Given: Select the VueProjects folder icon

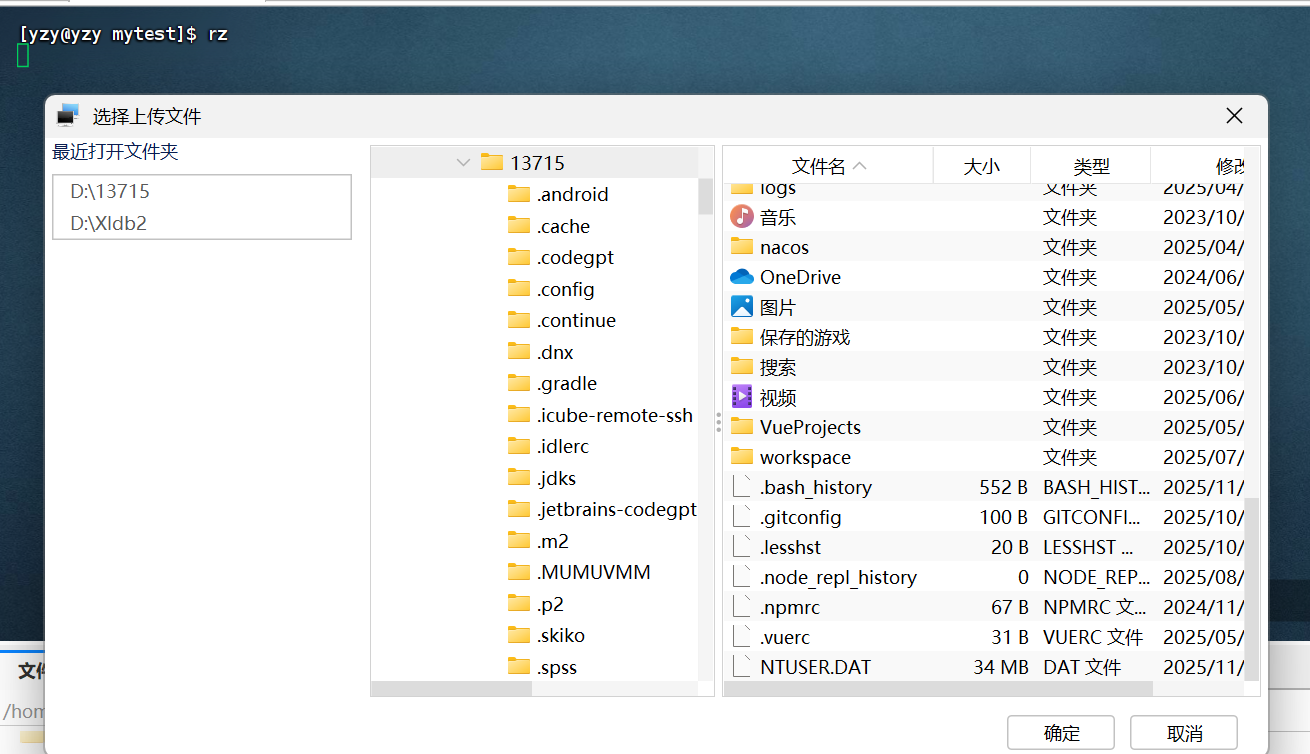Looking at the screenshot, I should tap(741, 426).
